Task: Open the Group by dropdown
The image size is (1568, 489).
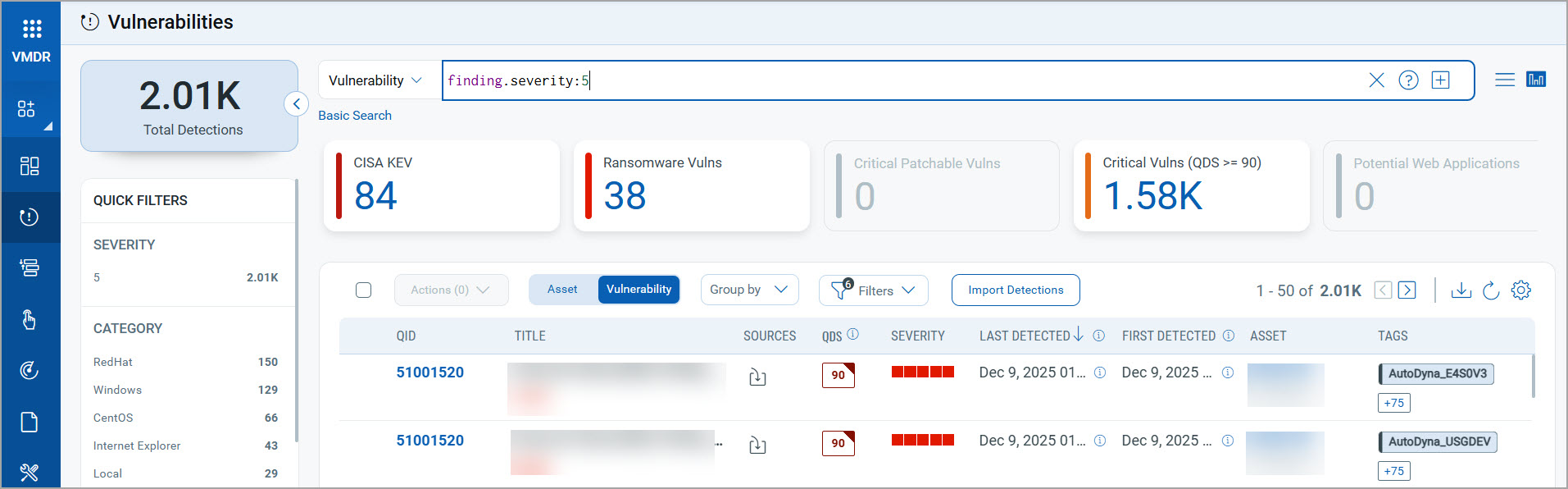Action: (x=749, y=290)
